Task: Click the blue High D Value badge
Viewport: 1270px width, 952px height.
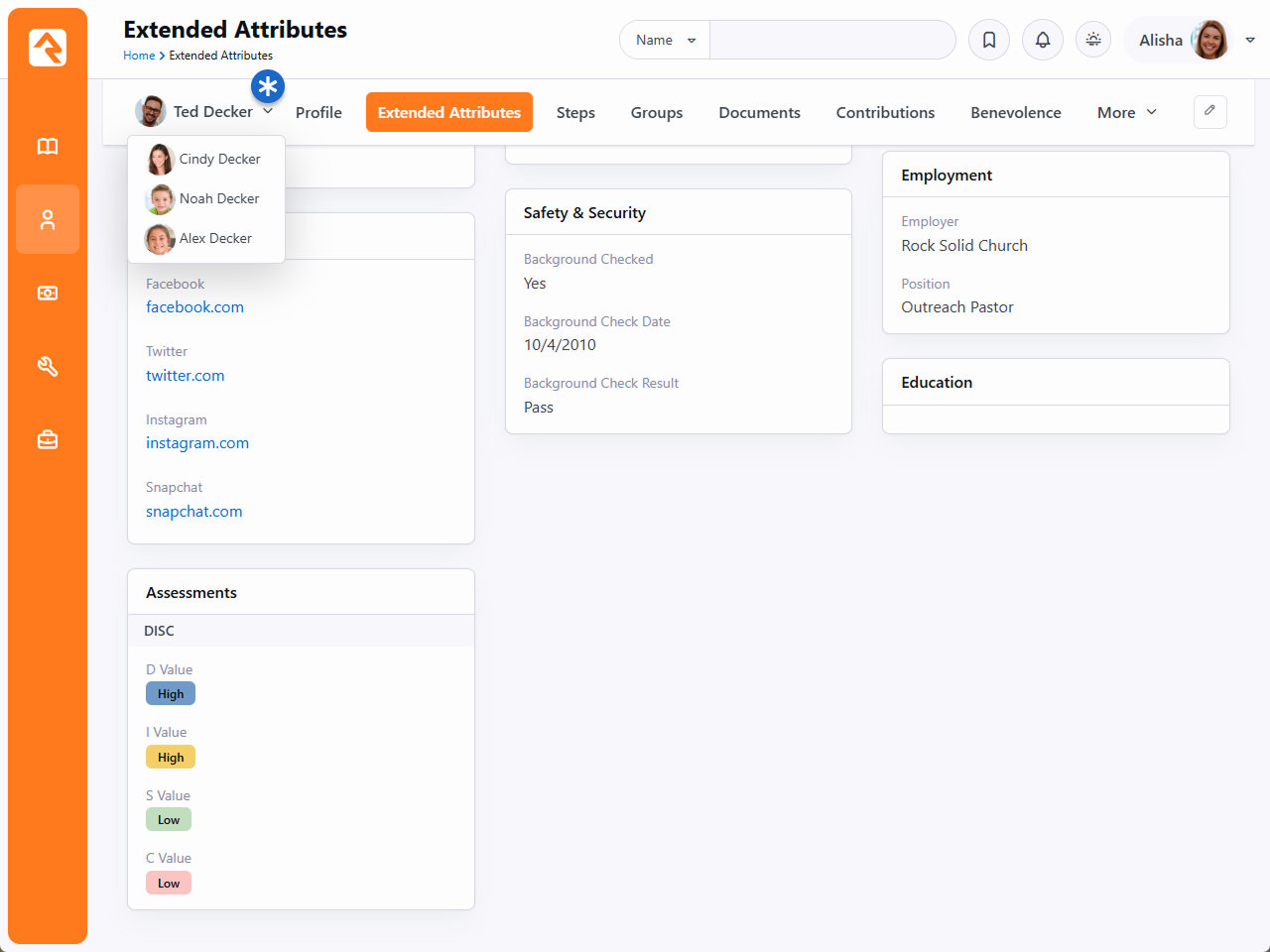Action: tap(171, 694)
